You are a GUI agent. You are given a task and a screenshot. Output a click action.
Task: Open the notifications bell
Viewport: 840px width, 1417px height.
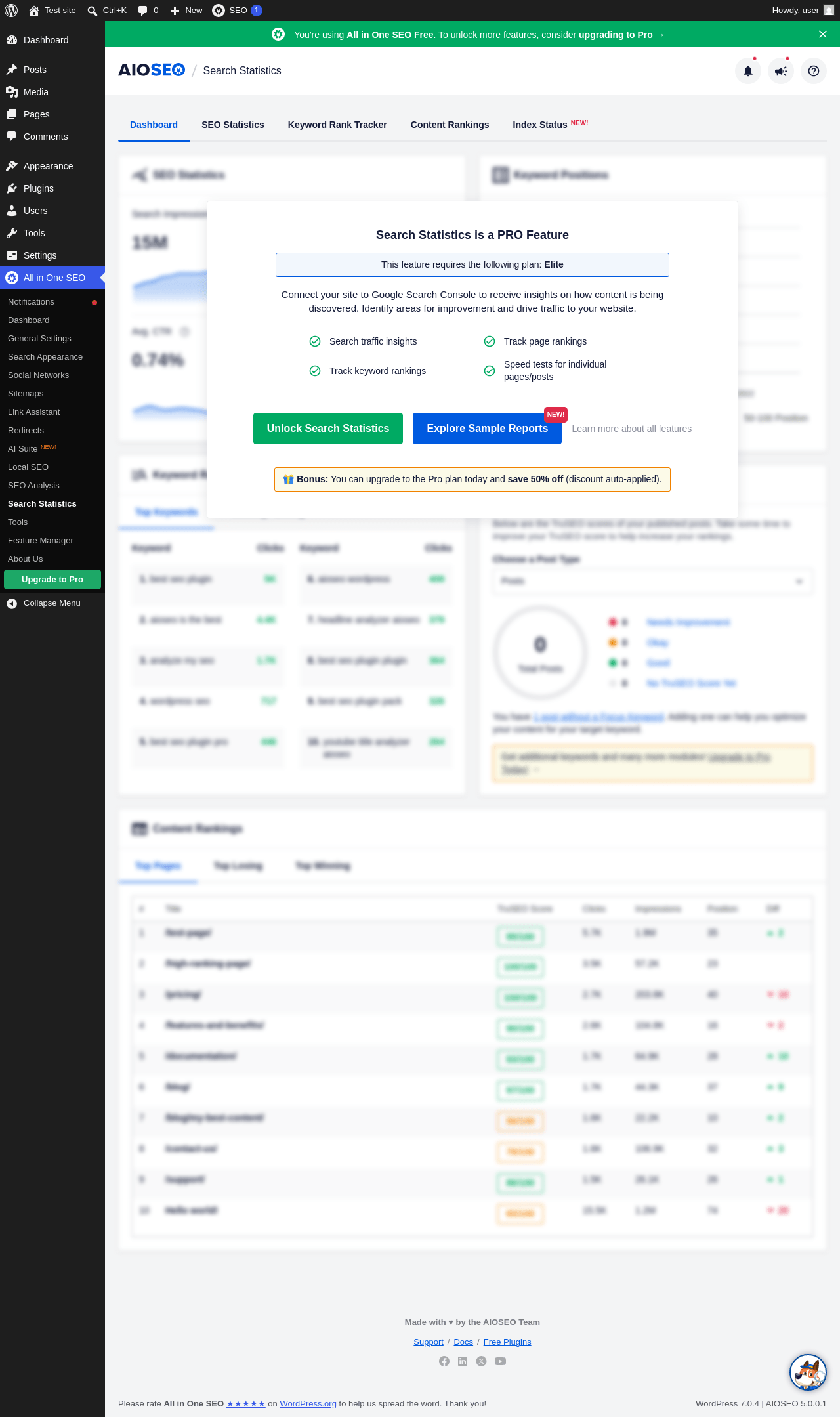(748, 71)
